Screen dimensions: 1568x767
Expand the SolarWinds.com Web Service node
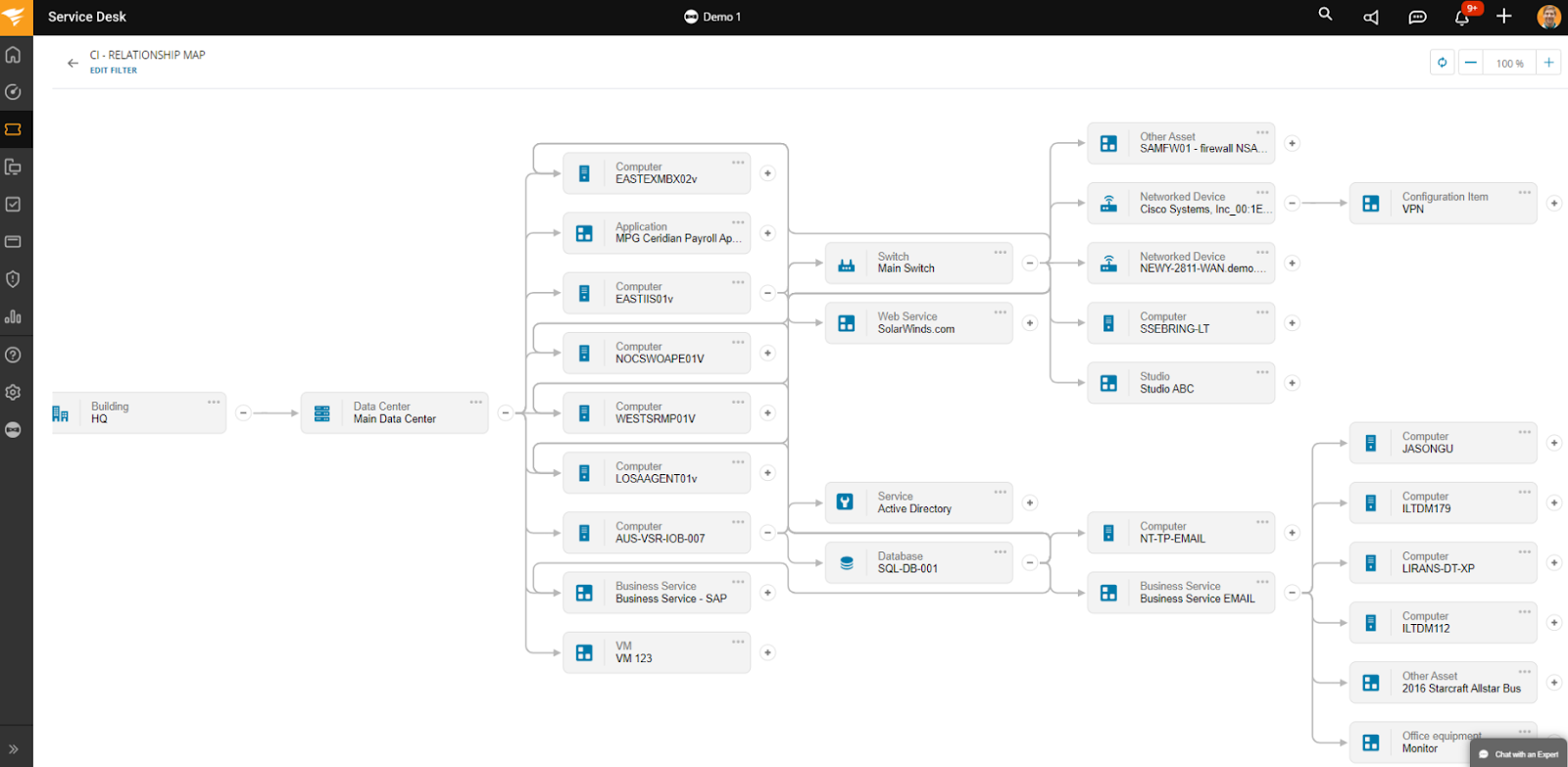click(x=1030, y=323)
